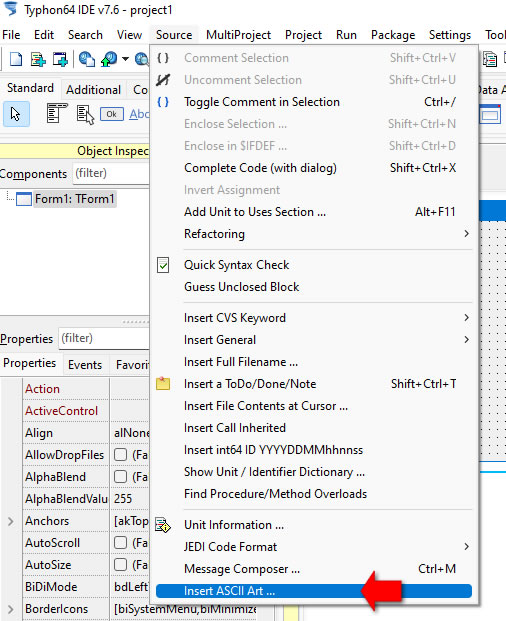Open the JEDI Code Format submenu arrow
Viewport: 506px width, 621px height.
tap(466, 547)
